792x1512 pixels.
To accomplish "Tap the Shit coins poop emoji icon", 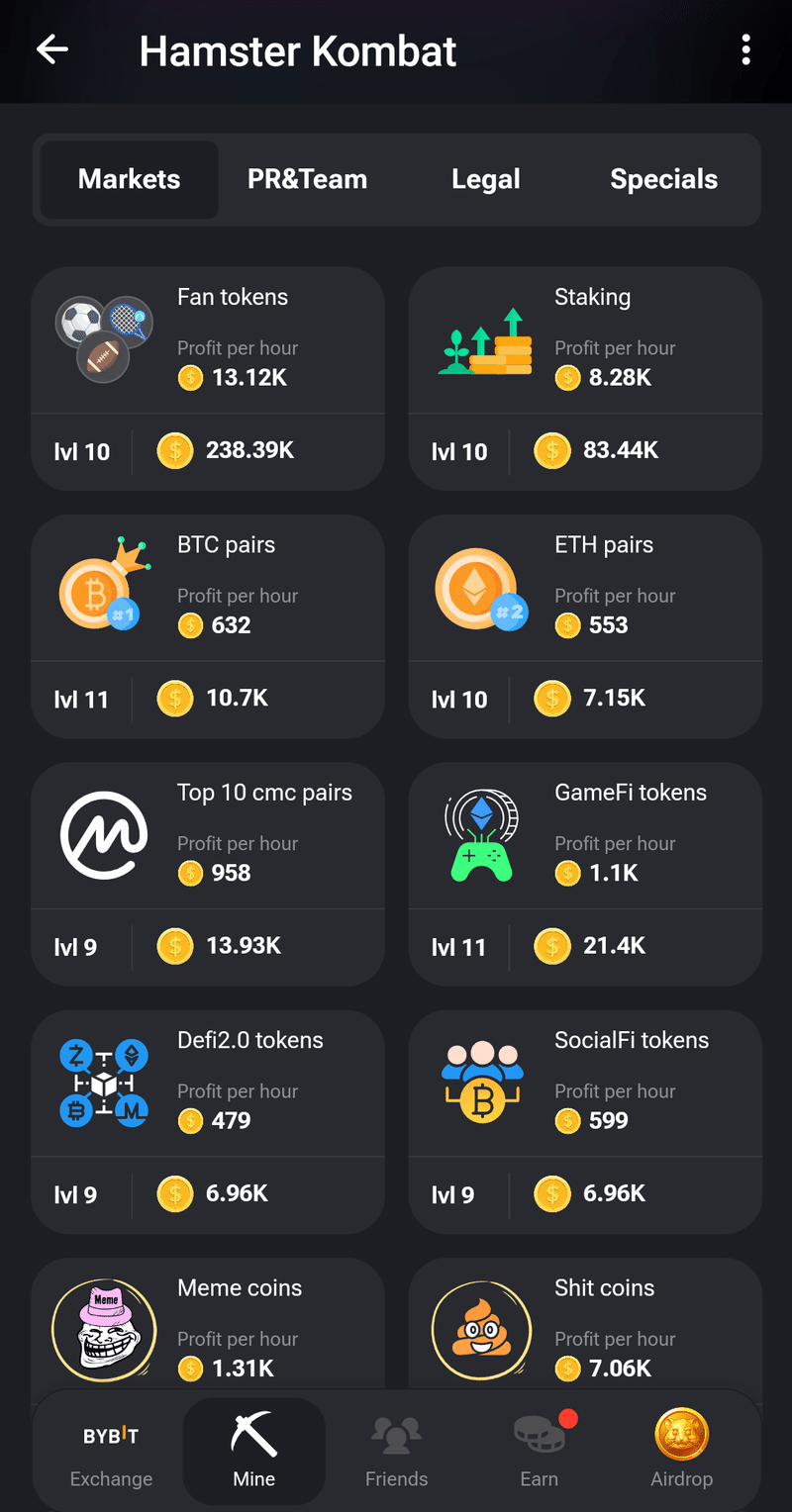I will click(x=482, y=1331).
